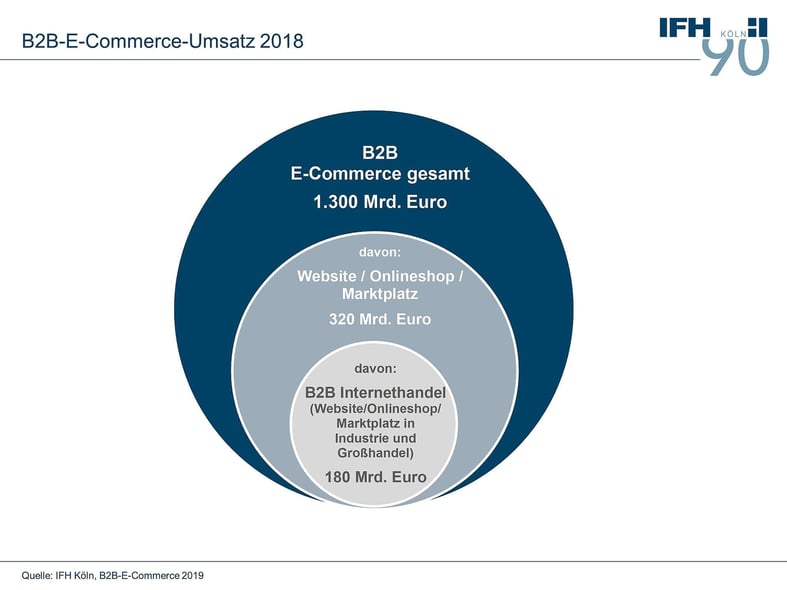Click the 'B2B' heading in outer circle

pos(379,153)
